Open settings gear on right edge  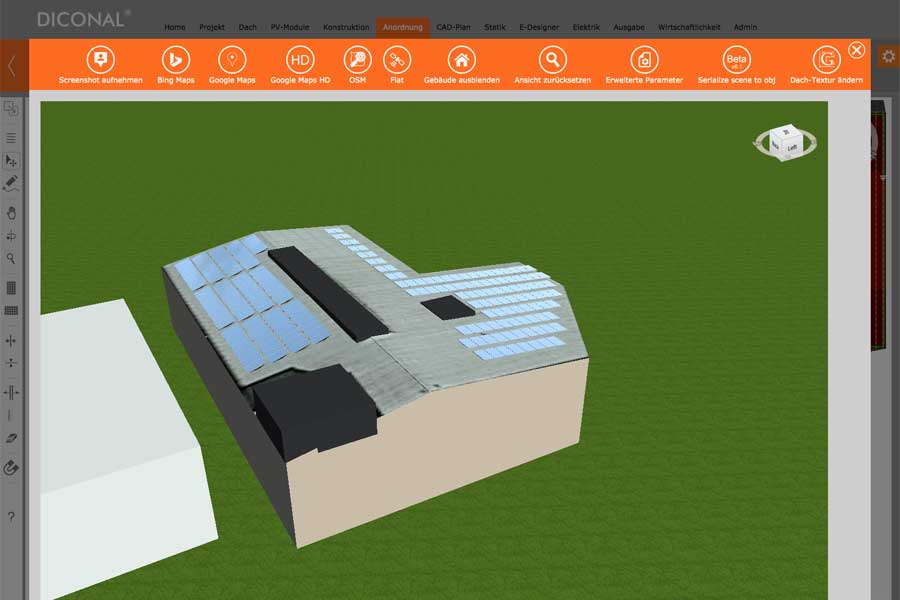[x=887, y=57]
